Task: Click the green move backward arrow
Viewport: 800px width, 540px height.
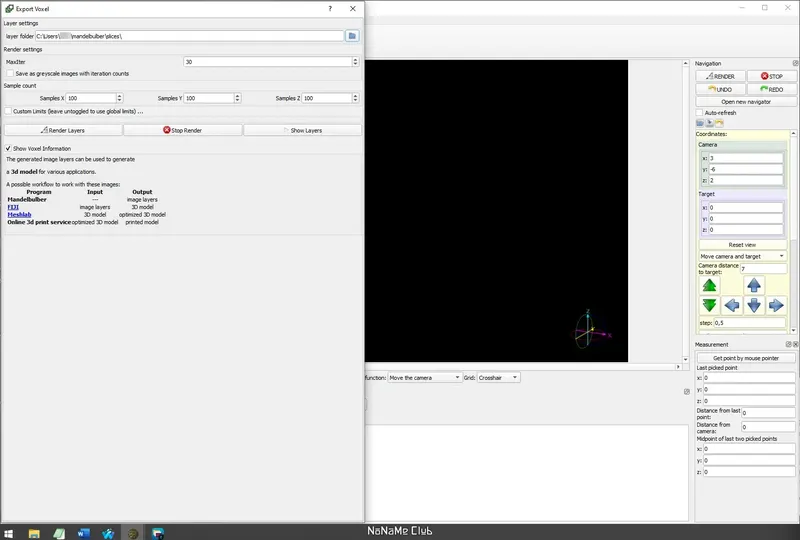Action: tap(709, 305)
